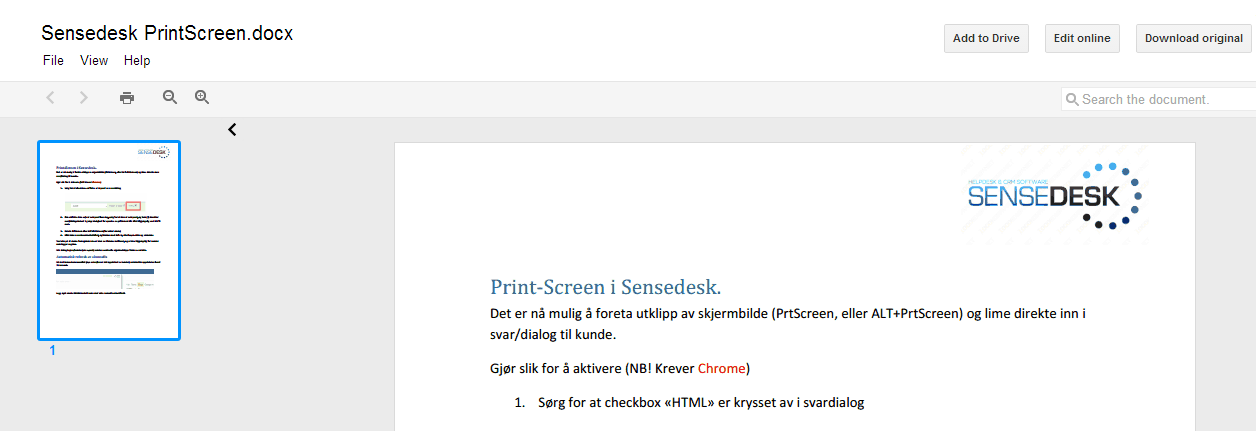Click the red word 'Chrome'

(721, 368)
